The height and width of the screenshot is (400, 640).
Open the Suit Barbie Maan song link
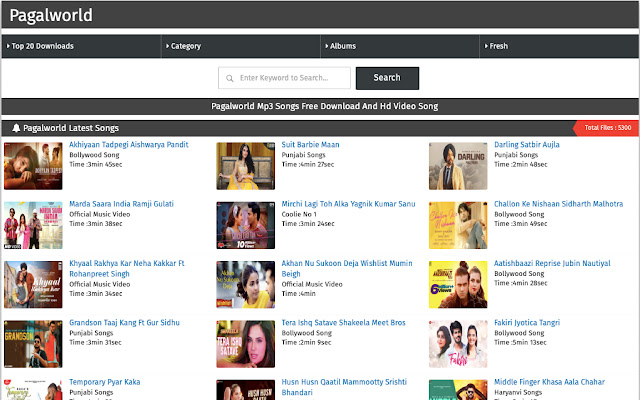(310, 144)
